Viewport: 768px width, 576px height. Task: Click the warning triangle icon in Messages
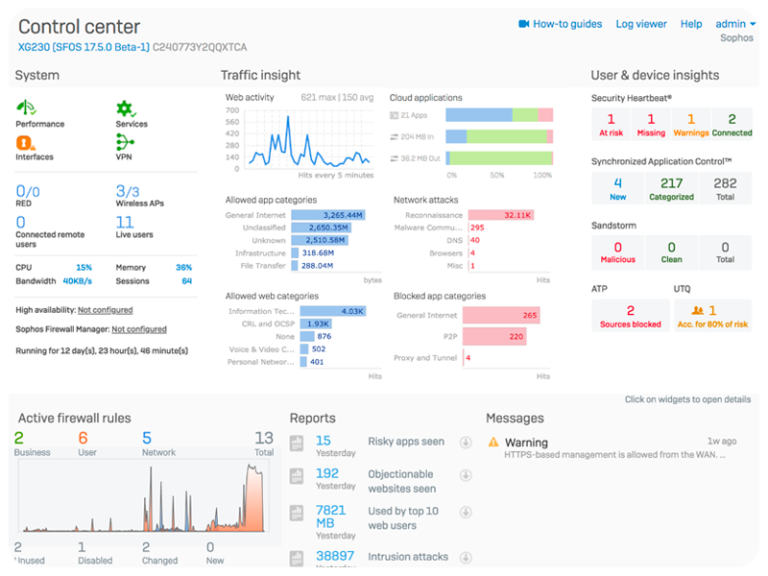(493, 442)
